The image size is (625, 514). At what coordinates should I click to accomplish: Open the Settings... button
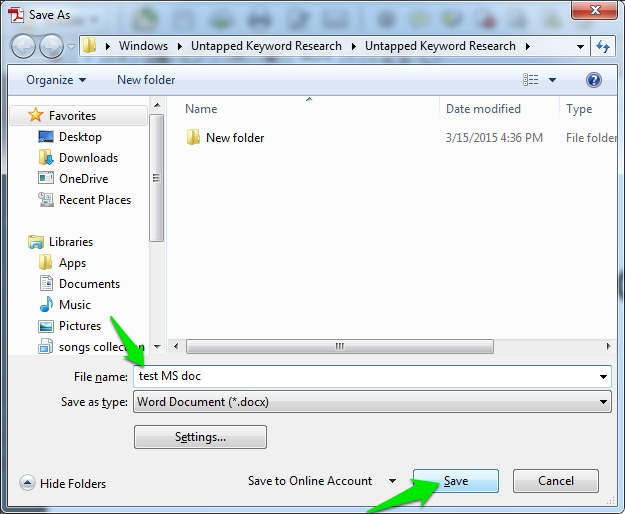click(200, 437)
